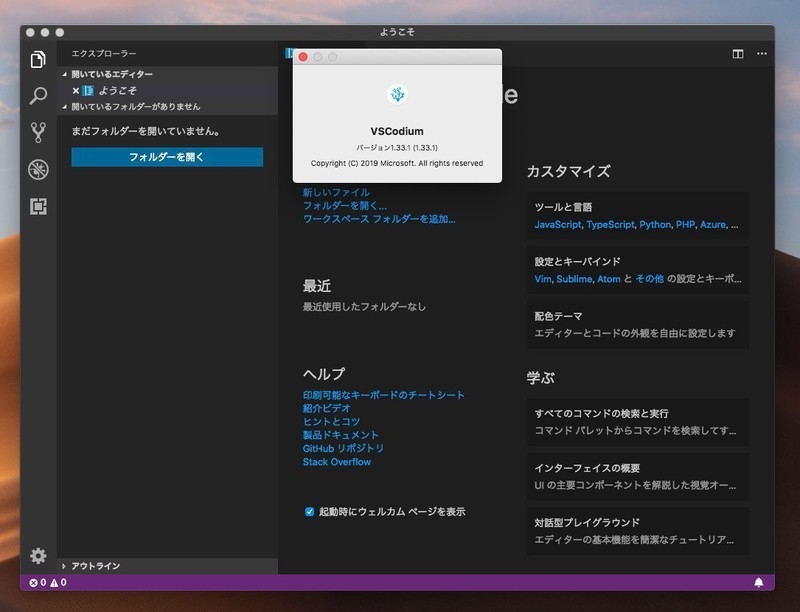Click errors and warnings status indicator

click(48, 582)
